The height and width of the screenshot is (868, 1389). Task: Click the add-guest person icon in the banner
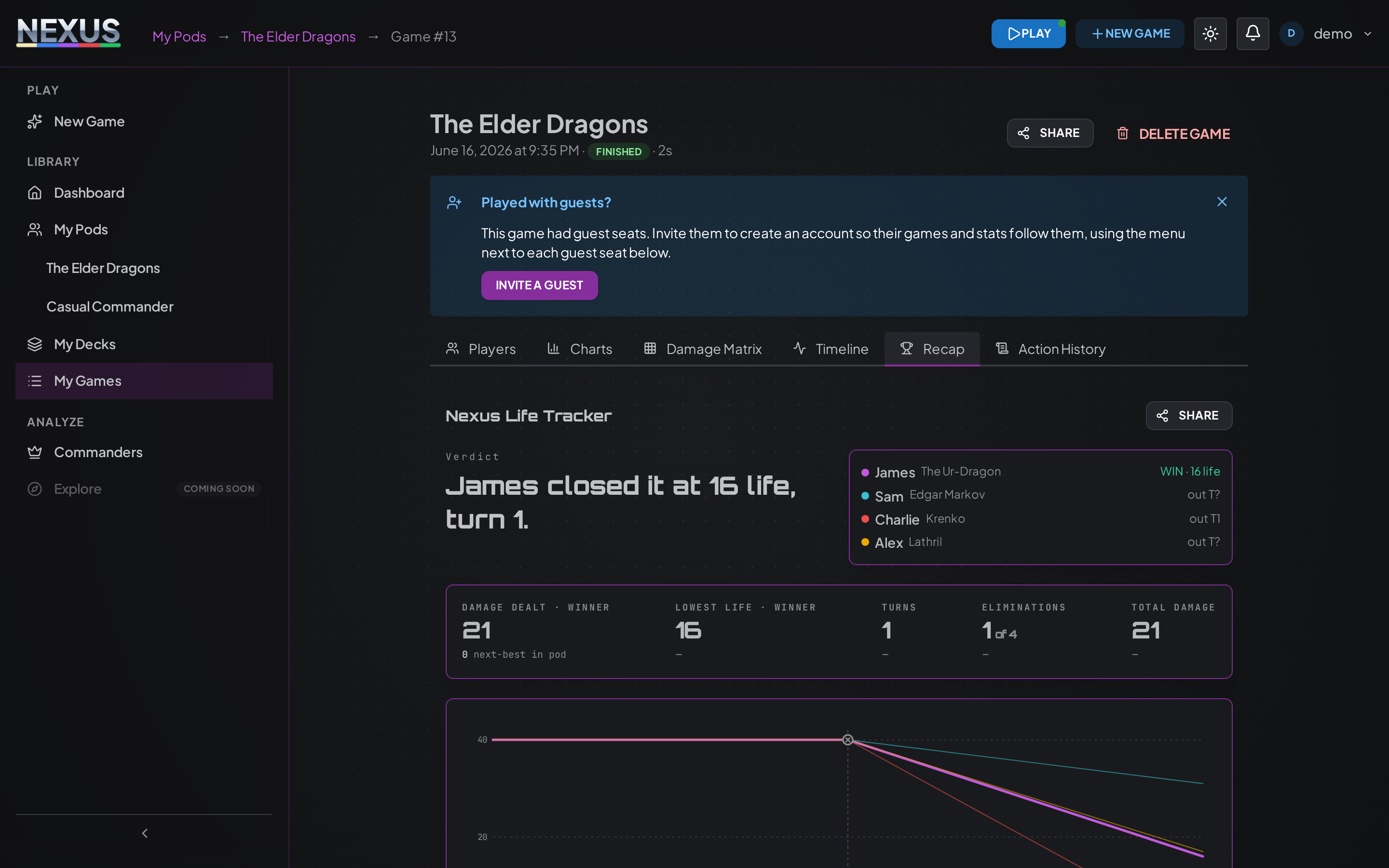tap(454, 203)
